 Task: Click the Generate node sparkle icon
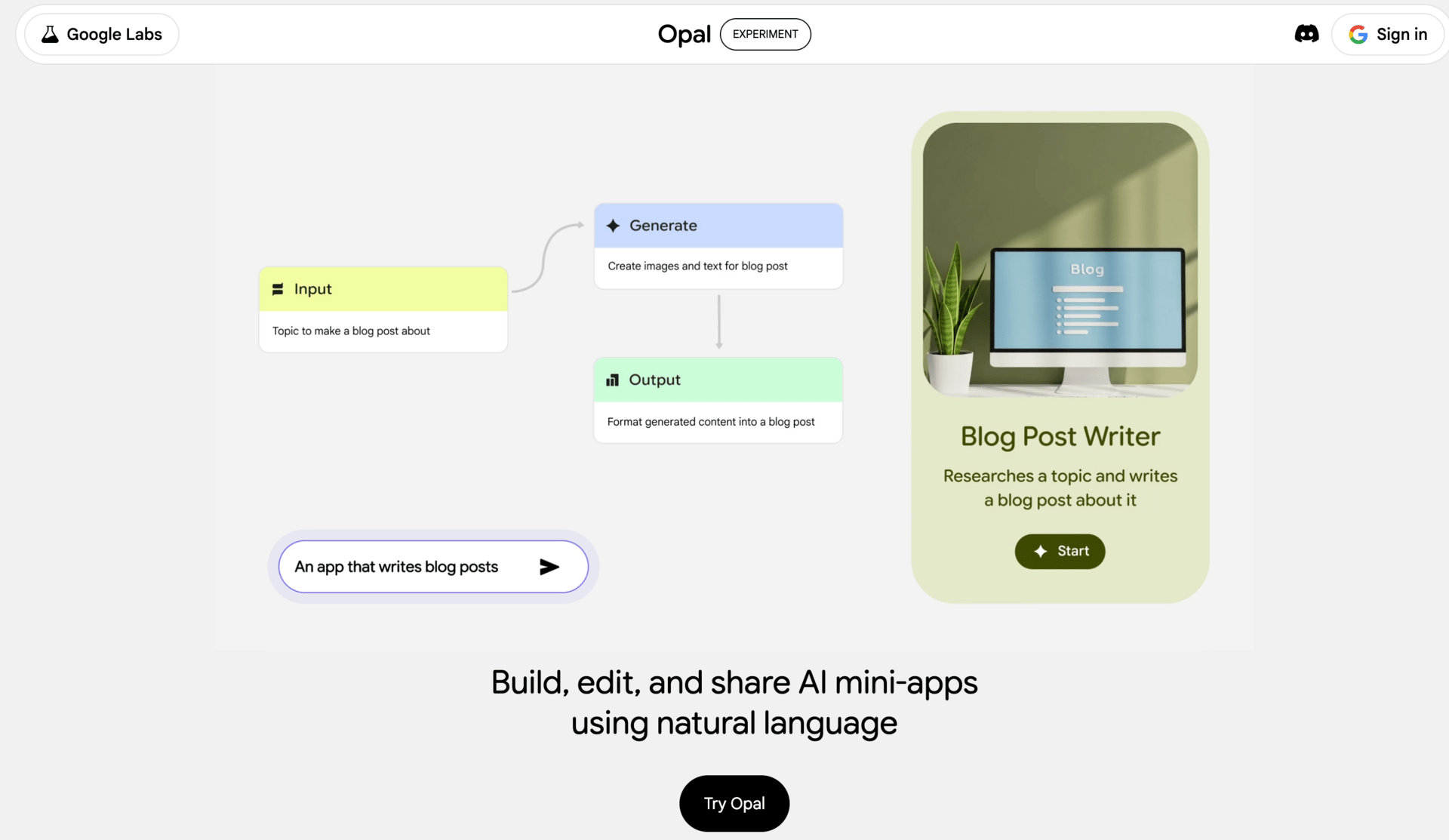point(613,226)
